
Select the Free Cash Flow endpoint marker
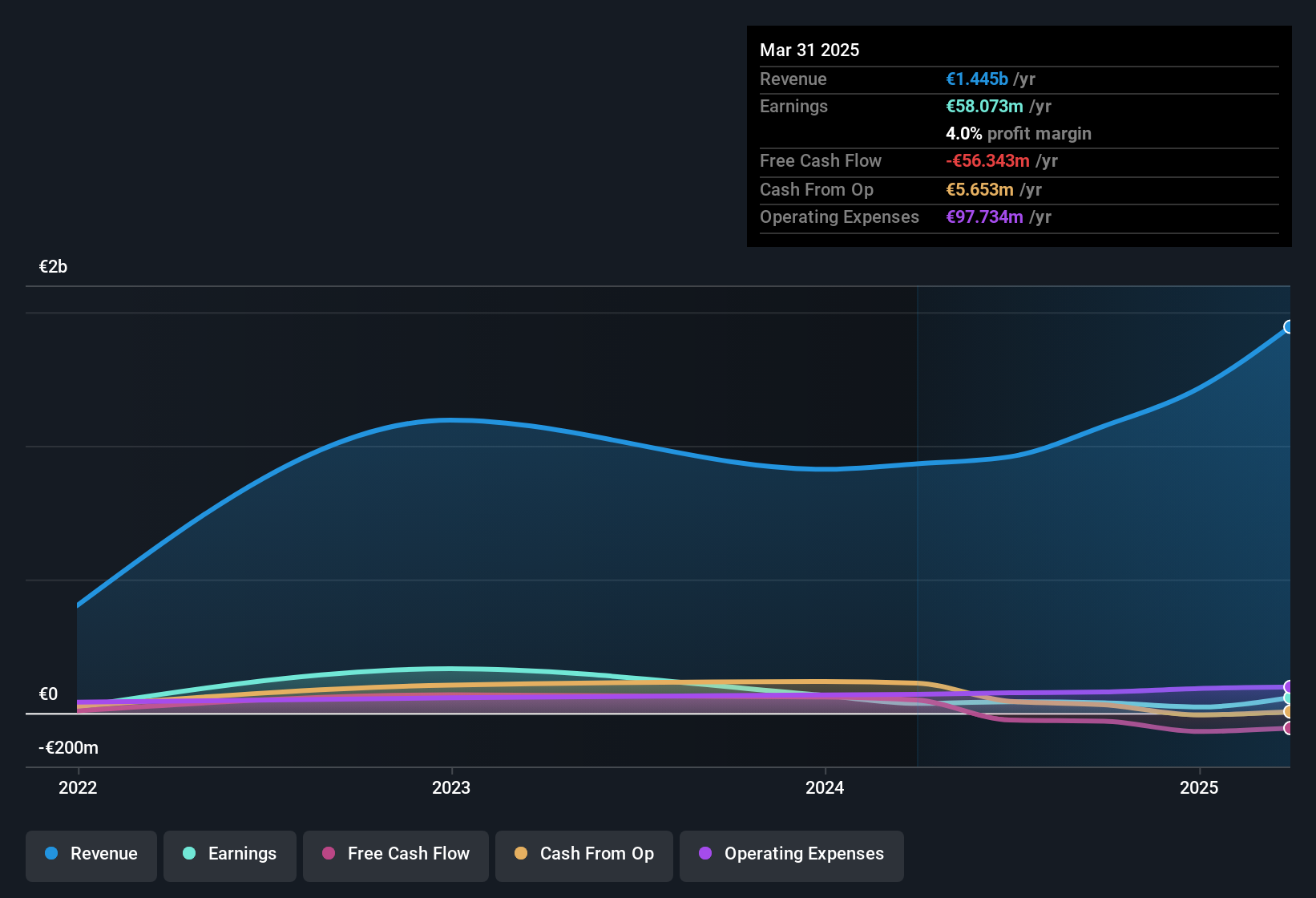(1289, 728)
